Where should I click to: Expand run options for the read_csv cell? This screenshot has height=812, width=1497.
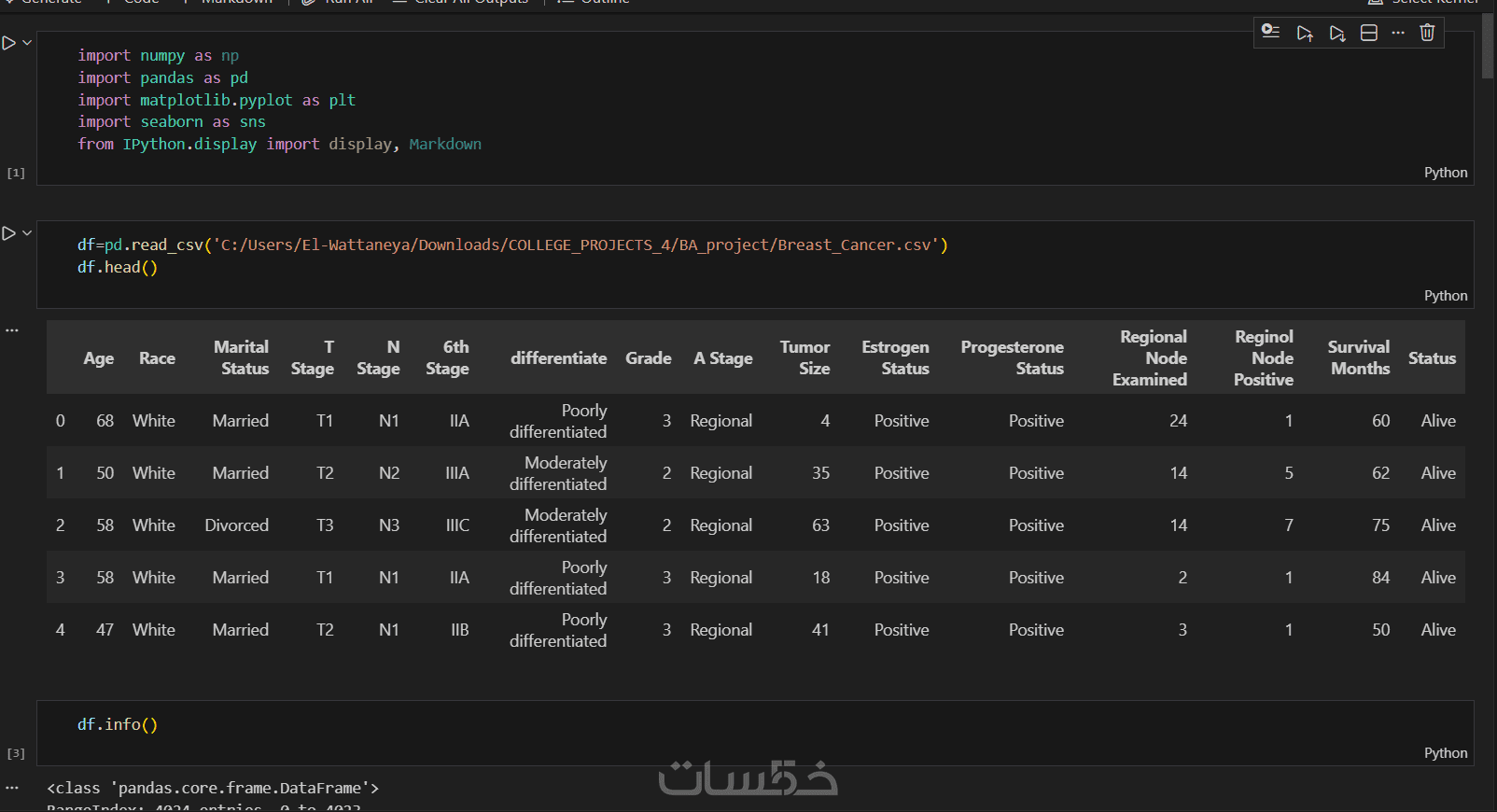tap(27, 233)
